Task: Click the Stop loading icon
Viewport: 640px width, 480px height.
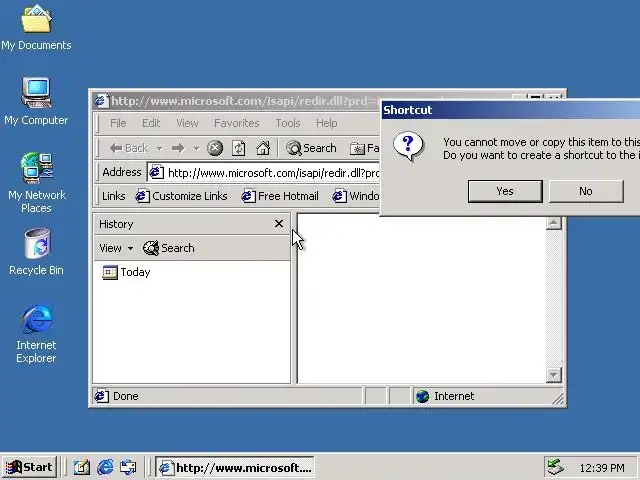Action: [x=215, y=148]
